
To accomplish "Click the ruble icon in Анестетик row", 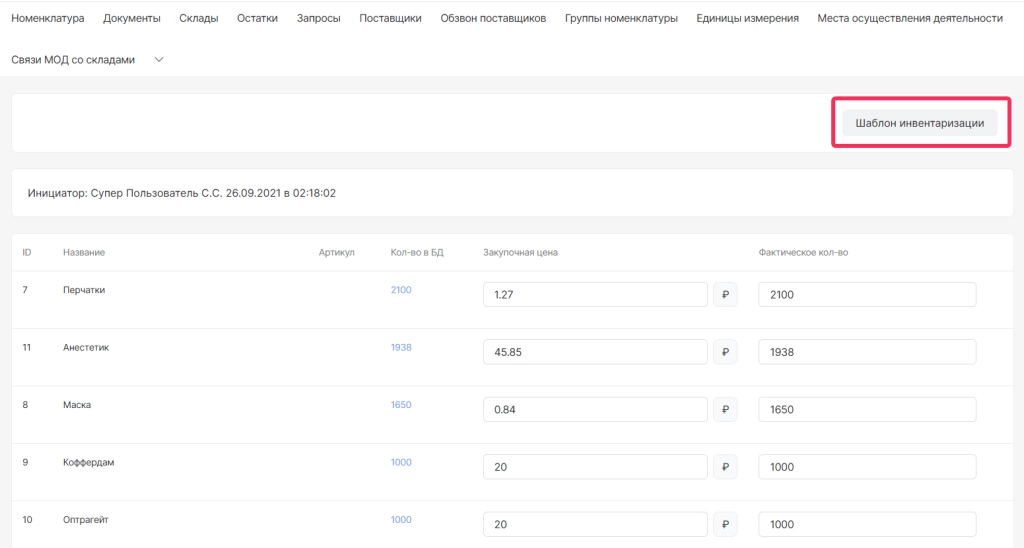I will 725,352.
